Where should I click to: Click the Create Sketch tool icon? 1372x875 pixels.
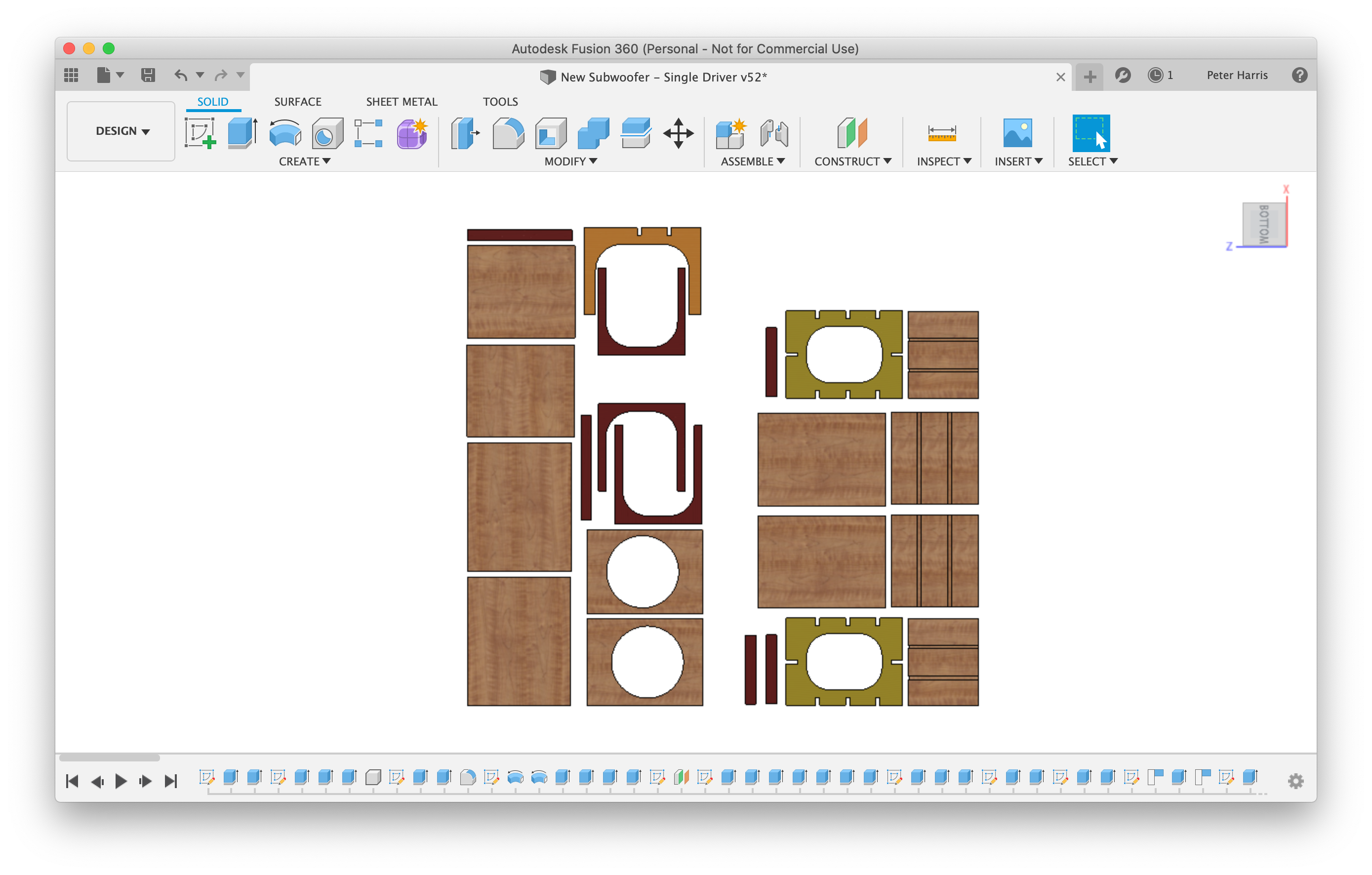pyautogui.click(x=200, y=133)
